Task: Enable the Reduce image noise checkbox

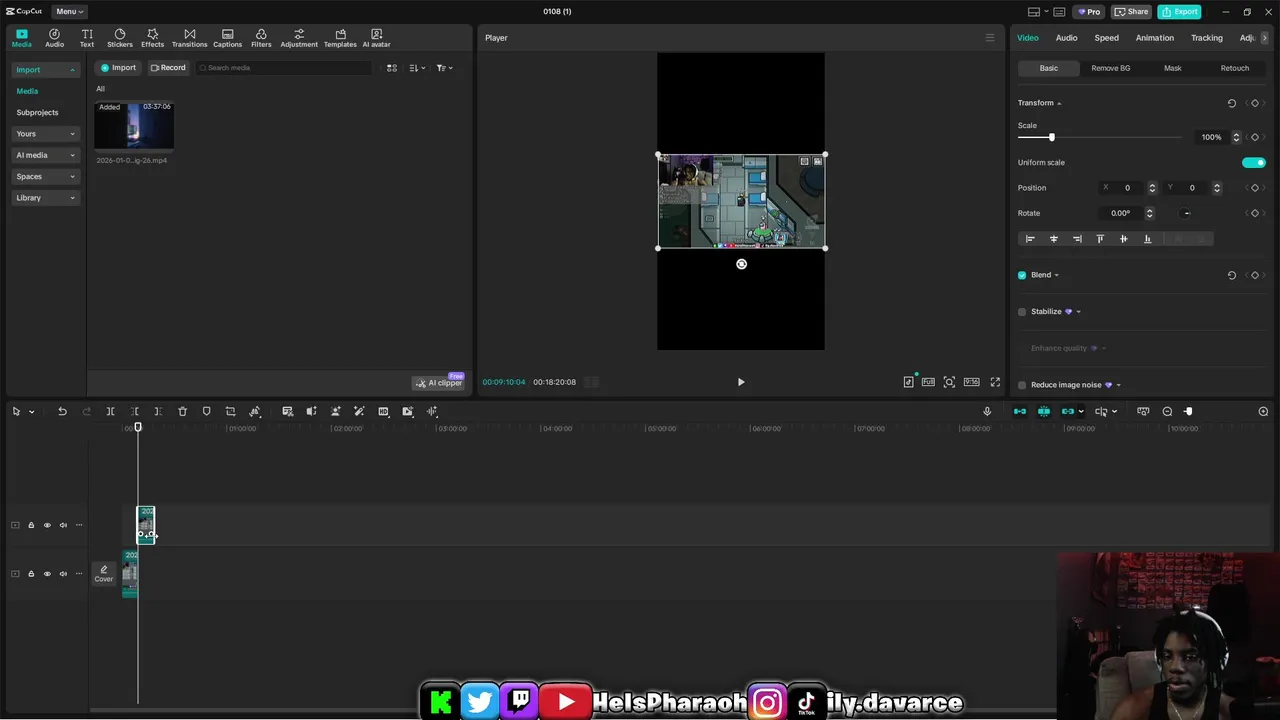Action: click(1022, 385)
